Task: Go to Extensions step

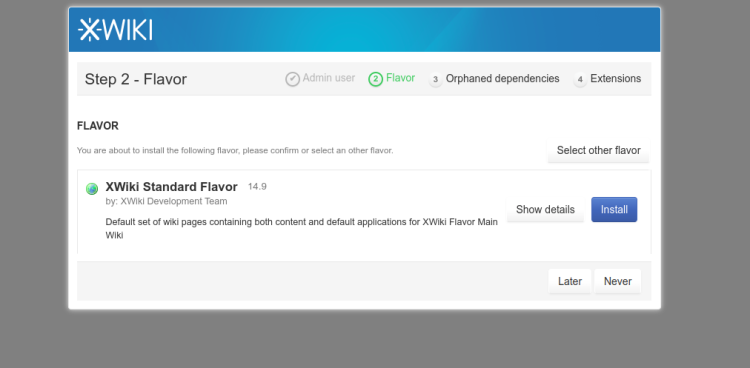Action: point(616,78)
